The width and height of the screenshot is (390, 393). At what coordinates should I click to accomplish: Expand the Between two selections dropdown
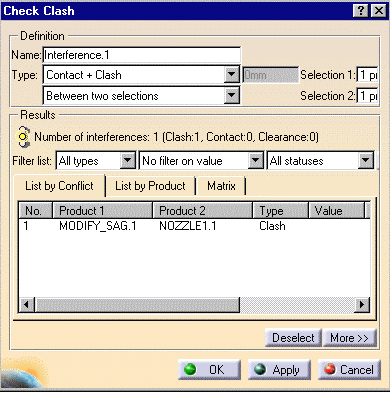[x=232, y=96]
